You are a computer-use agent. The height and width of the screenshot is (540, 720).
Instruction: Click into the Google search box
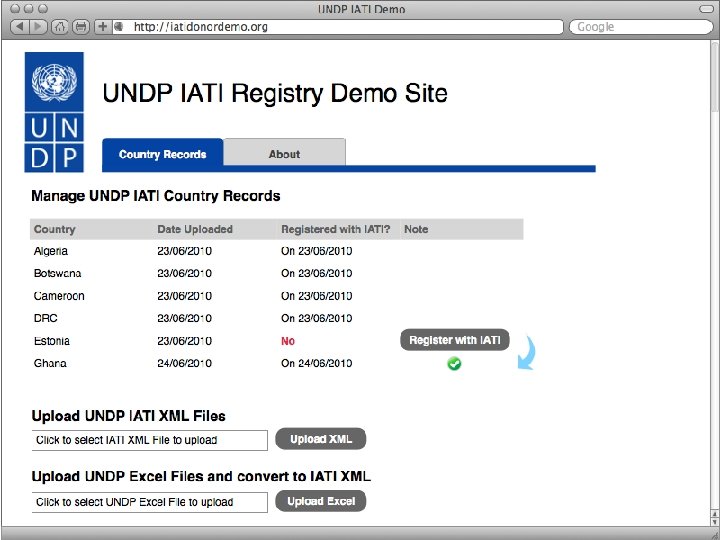click(641, 27)
